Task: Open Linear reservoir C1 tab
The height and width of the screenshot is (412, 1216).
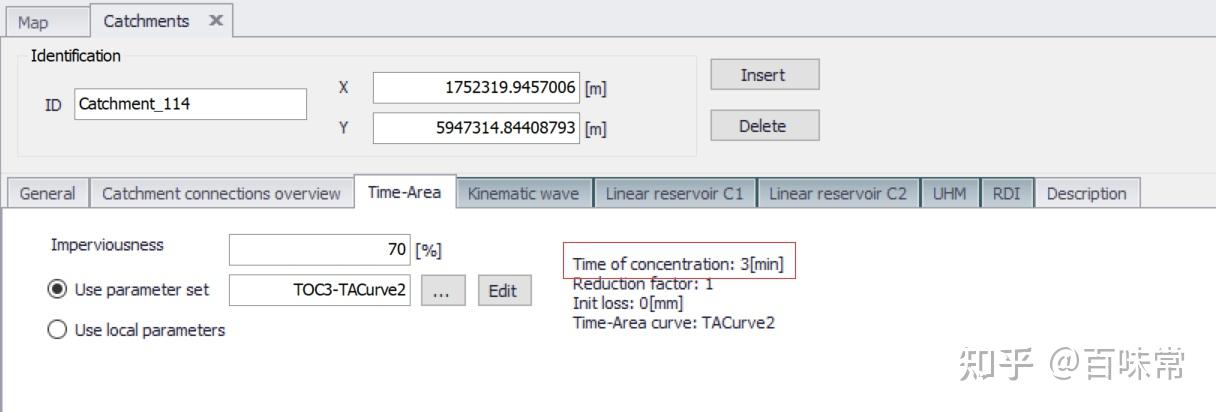Action: click(x=674, y=194)
